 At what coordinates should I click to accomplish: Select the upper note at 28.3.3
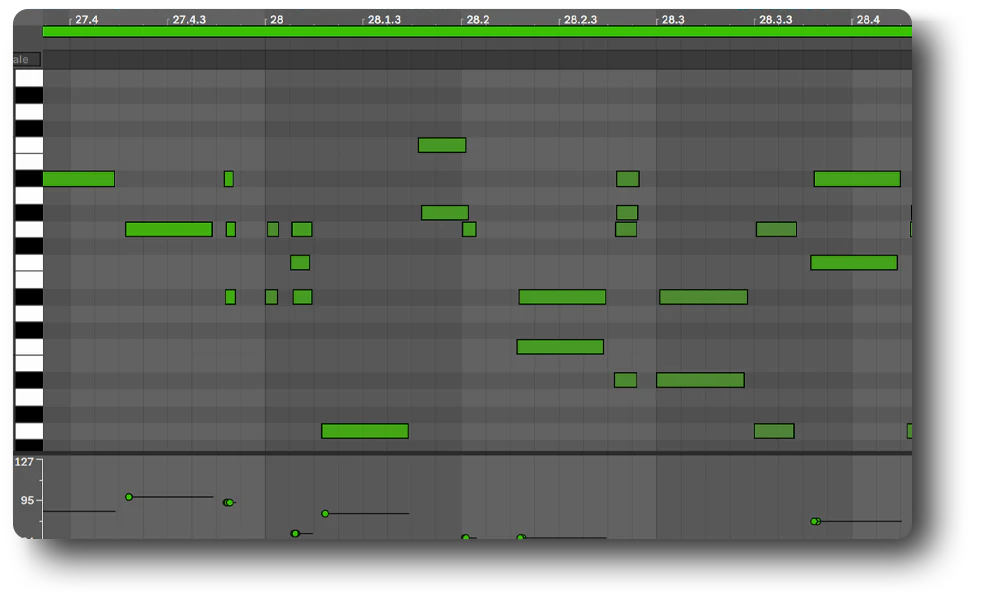point(776,229)
